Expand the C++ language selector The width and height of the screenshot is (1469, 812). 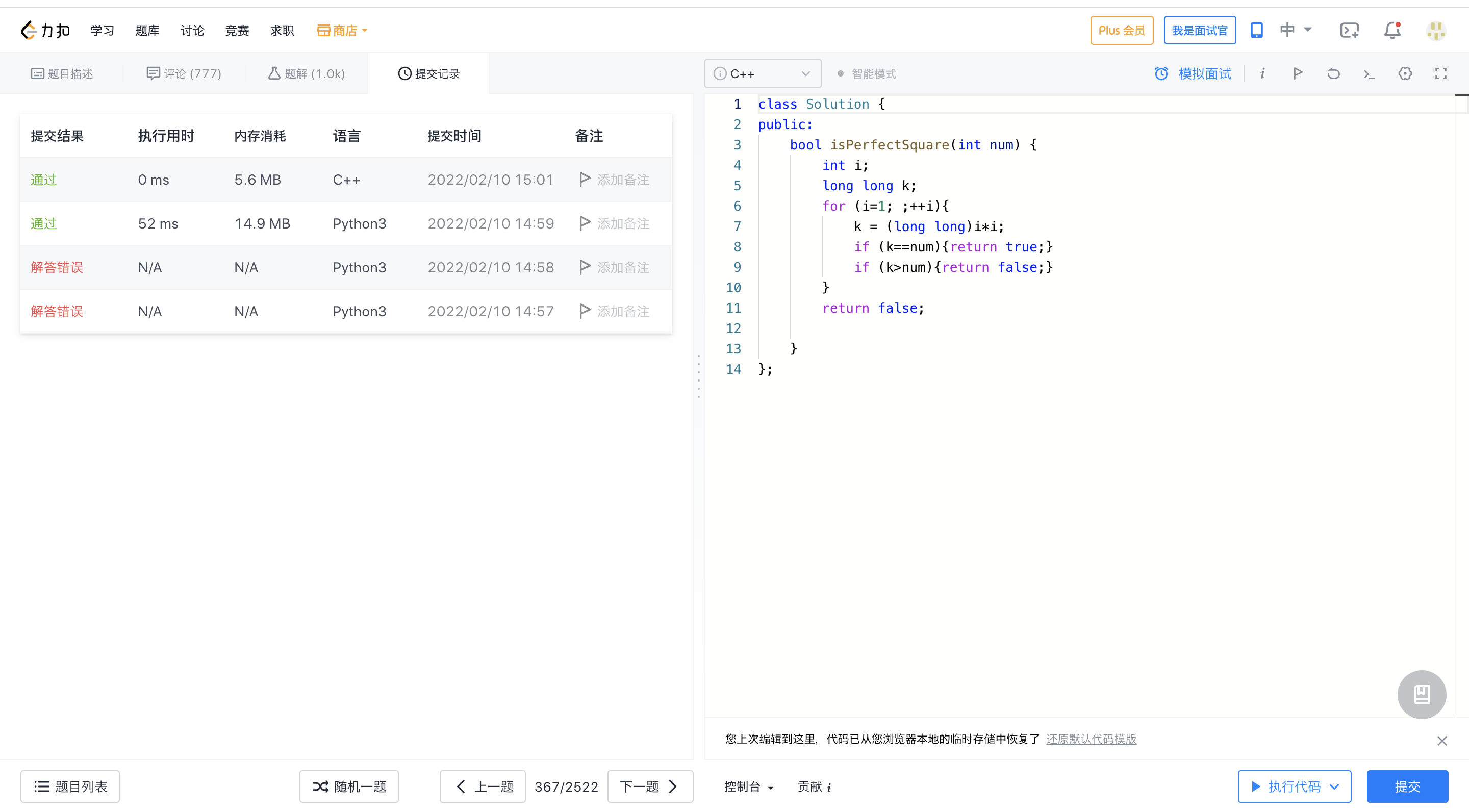[x=763, y=73]
